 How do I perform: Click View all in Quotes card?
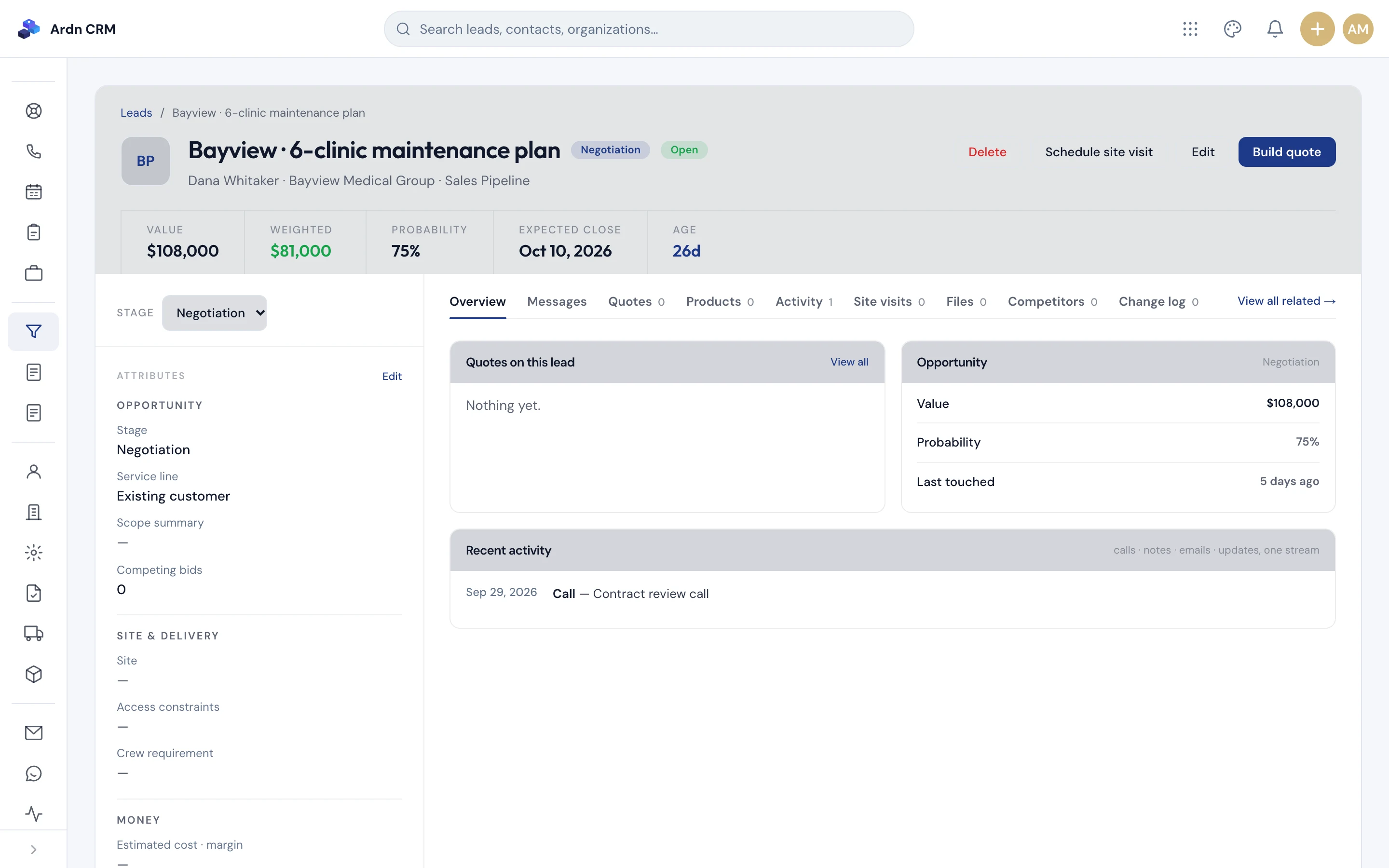[849, 362]
